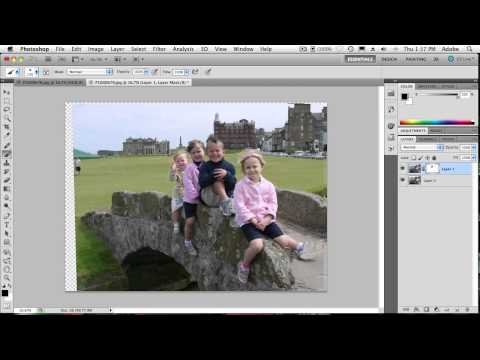Click the Add layer style fx icon

point(416,309)
